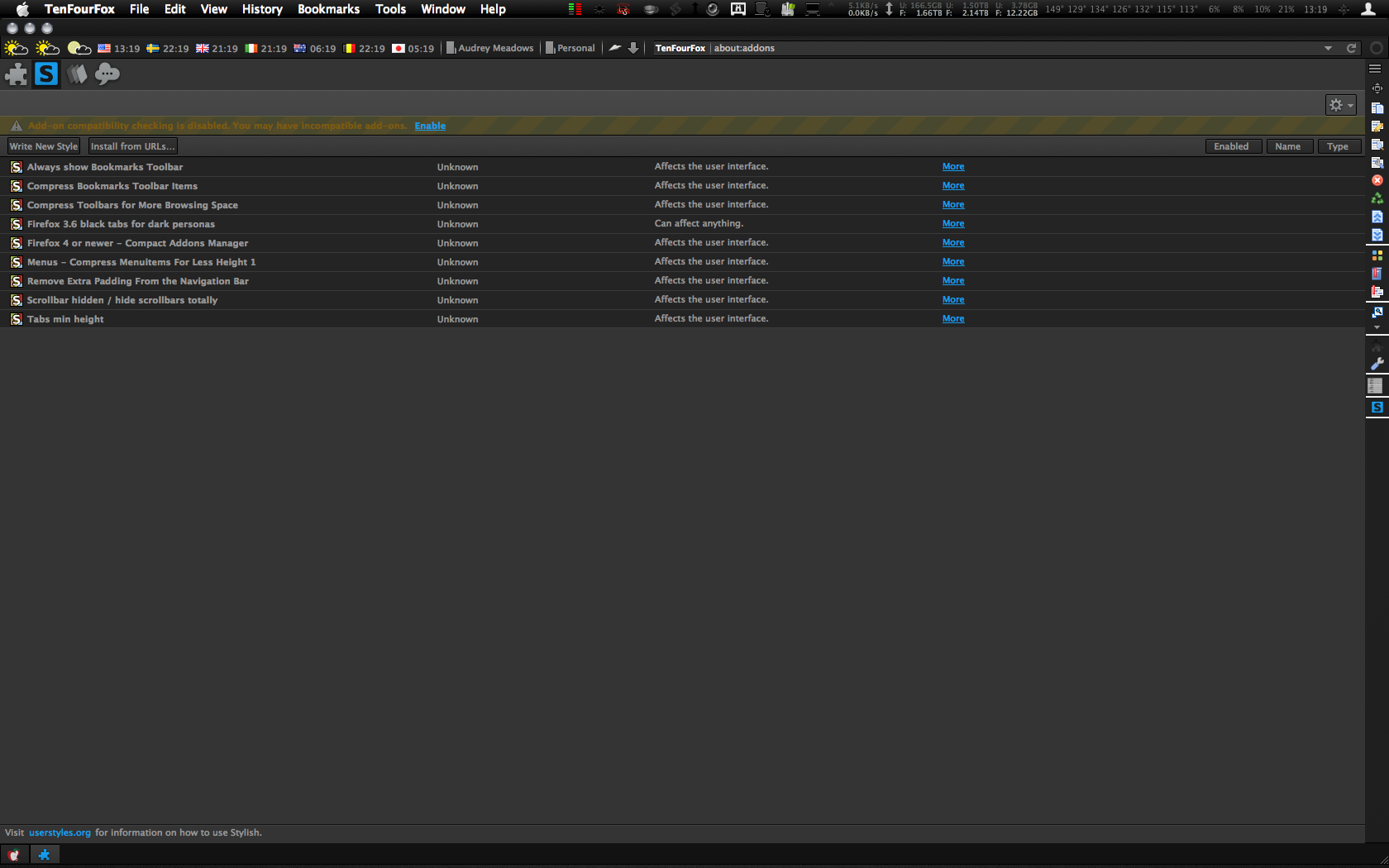Open the Extensions puzzle-piece category
The image size is (1389, 868).
pos(17,74)
